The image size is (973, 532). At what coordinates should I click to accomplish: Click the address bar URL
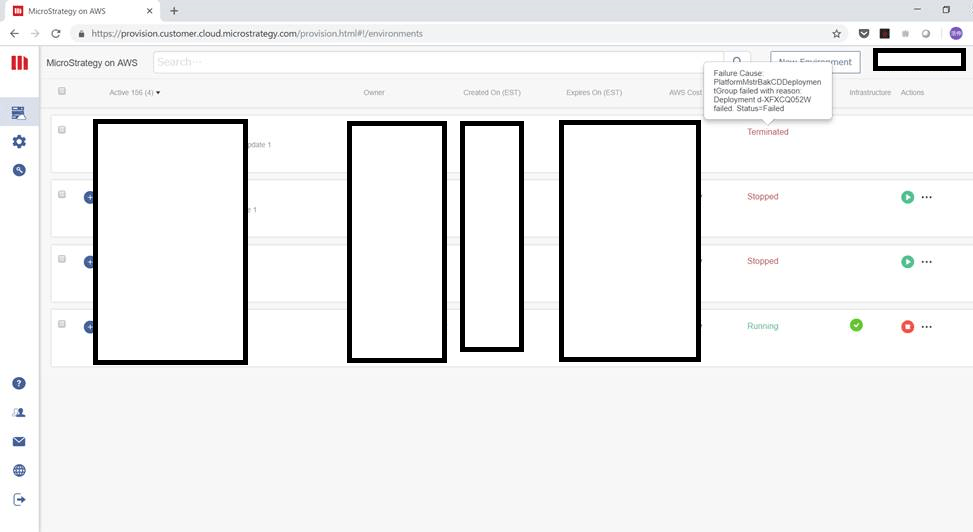[257, 34]
